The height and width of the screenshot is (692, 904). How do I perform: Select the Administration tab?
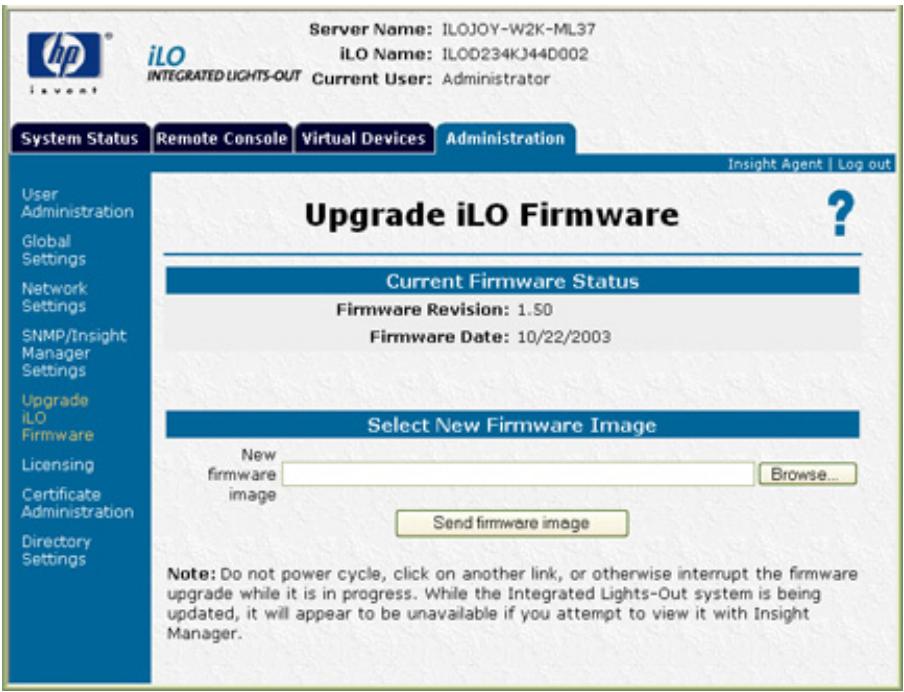point(506,138)
